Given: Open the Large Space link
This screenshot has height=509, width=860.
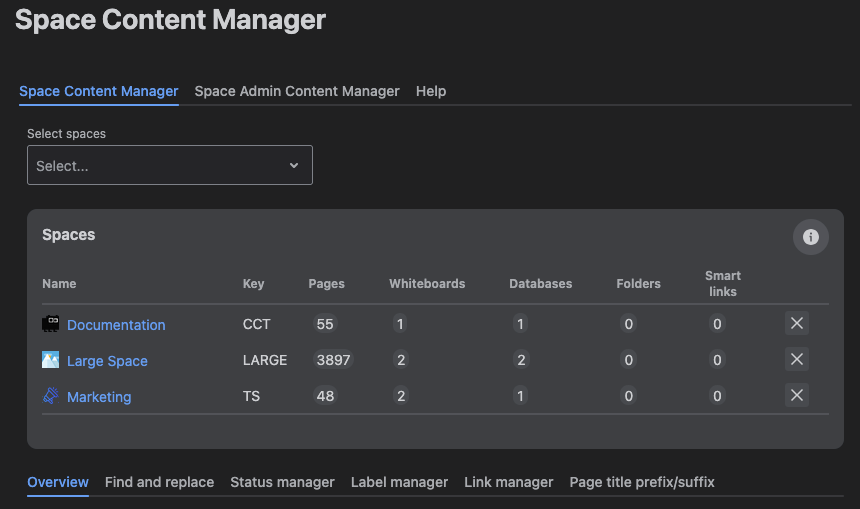Looking at the screenshot, I should pyautogui.click(x=107, y=361).
